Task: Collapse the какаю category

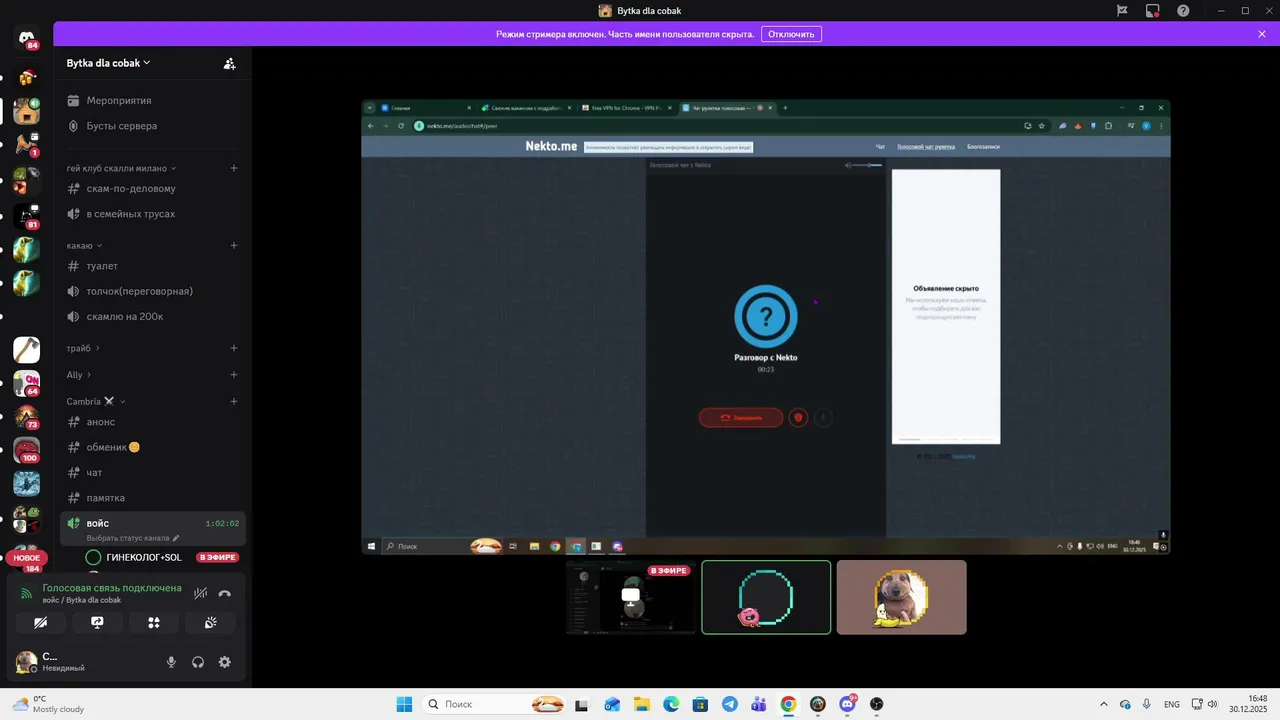Action: click(x=84, y=245)
